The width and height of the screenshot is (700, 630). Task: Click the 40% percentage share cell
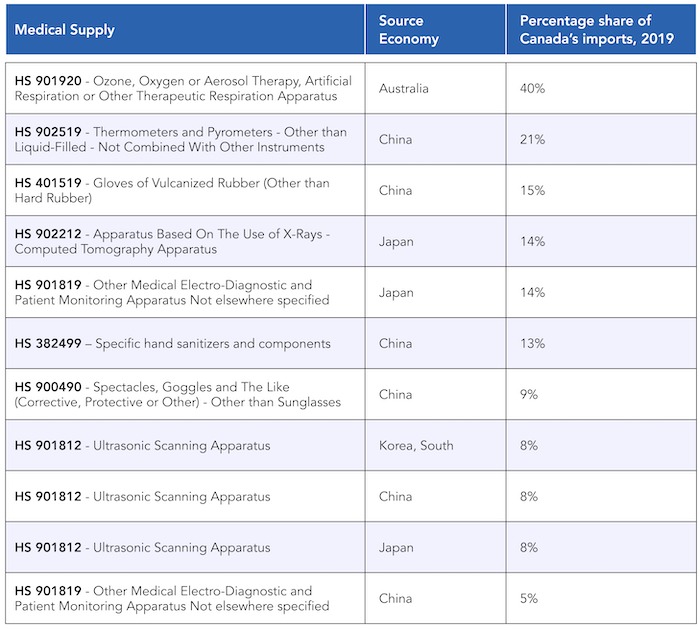pos(532,88)
